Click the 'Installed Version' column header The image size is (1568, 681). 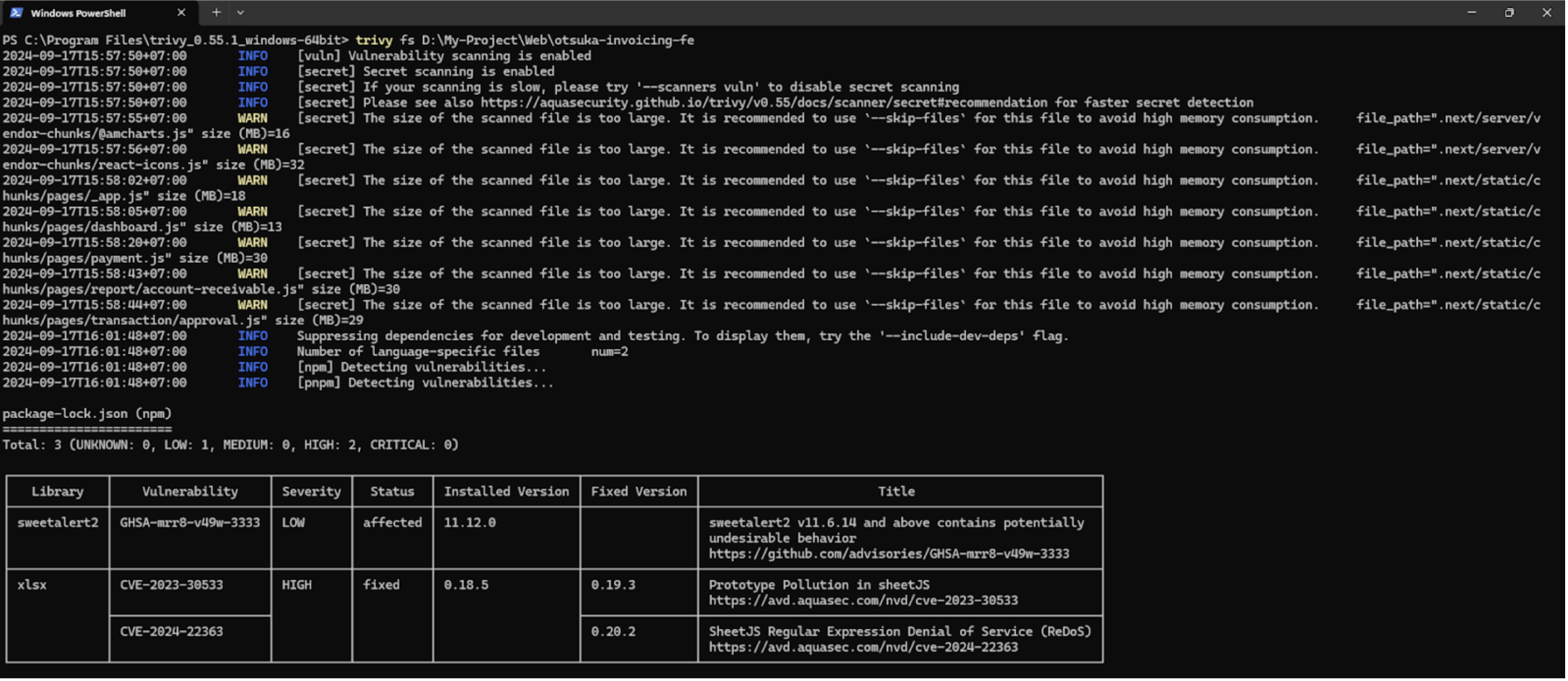[x=506, y=492]
